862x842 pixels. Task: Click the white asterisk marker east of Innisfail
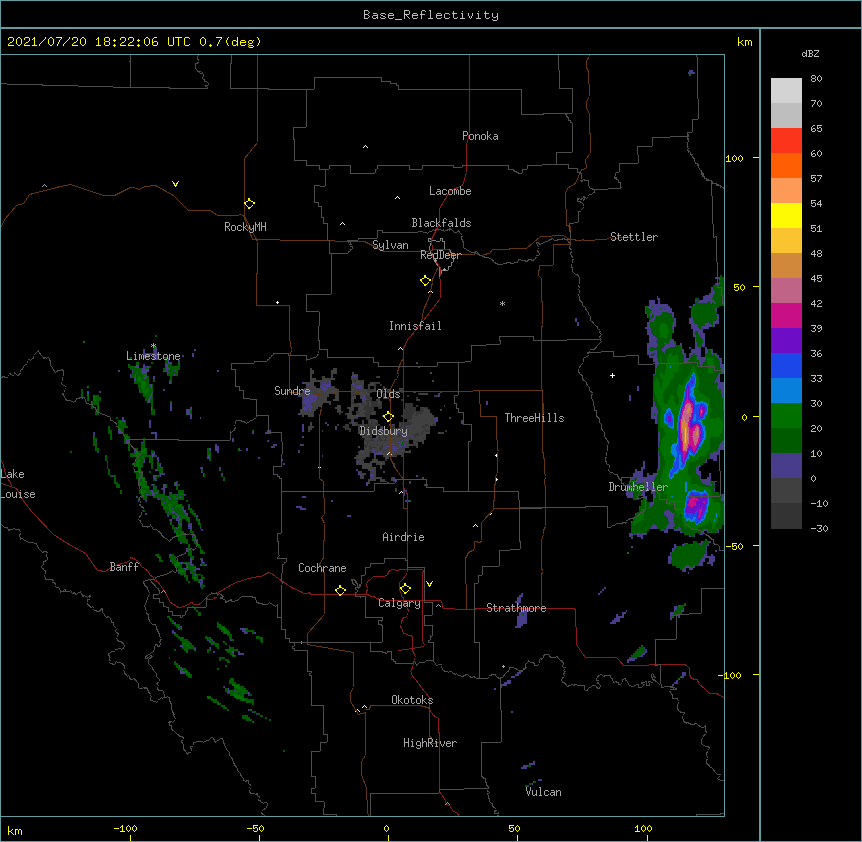[x=502, y=303]
